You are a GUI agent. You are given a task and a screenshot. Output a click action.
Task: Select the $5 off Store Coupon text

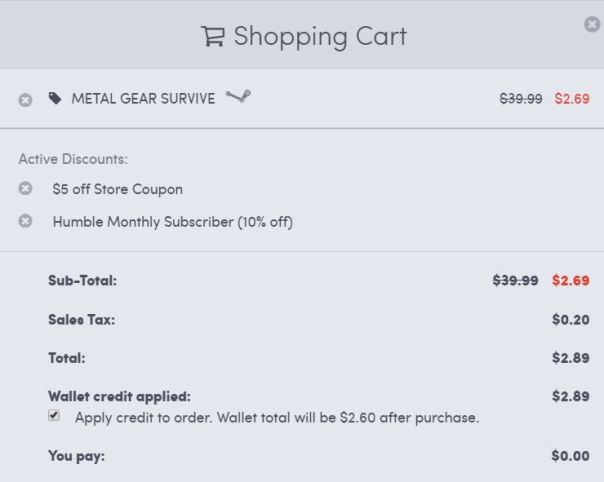117,189
